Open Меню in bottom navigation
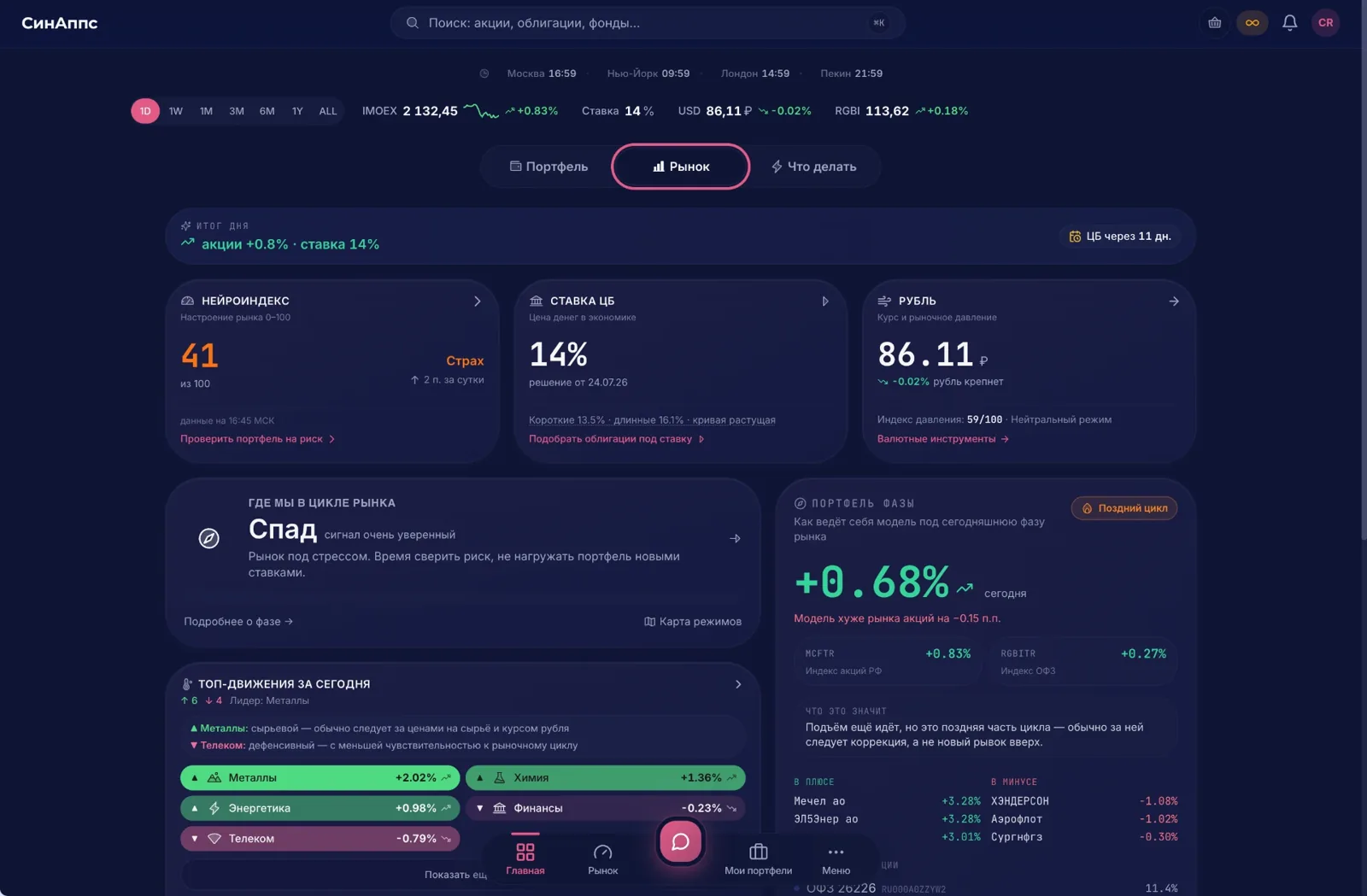The width and height of the screenshot is (1367, 896). (836, 858)
